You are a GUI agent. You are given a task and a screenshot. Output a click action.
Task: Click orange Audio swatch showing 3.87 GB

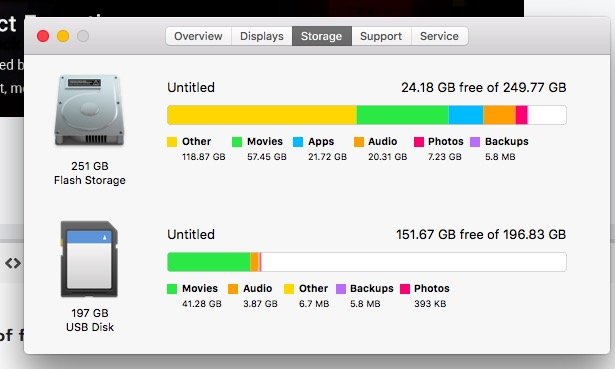point(233,289)
